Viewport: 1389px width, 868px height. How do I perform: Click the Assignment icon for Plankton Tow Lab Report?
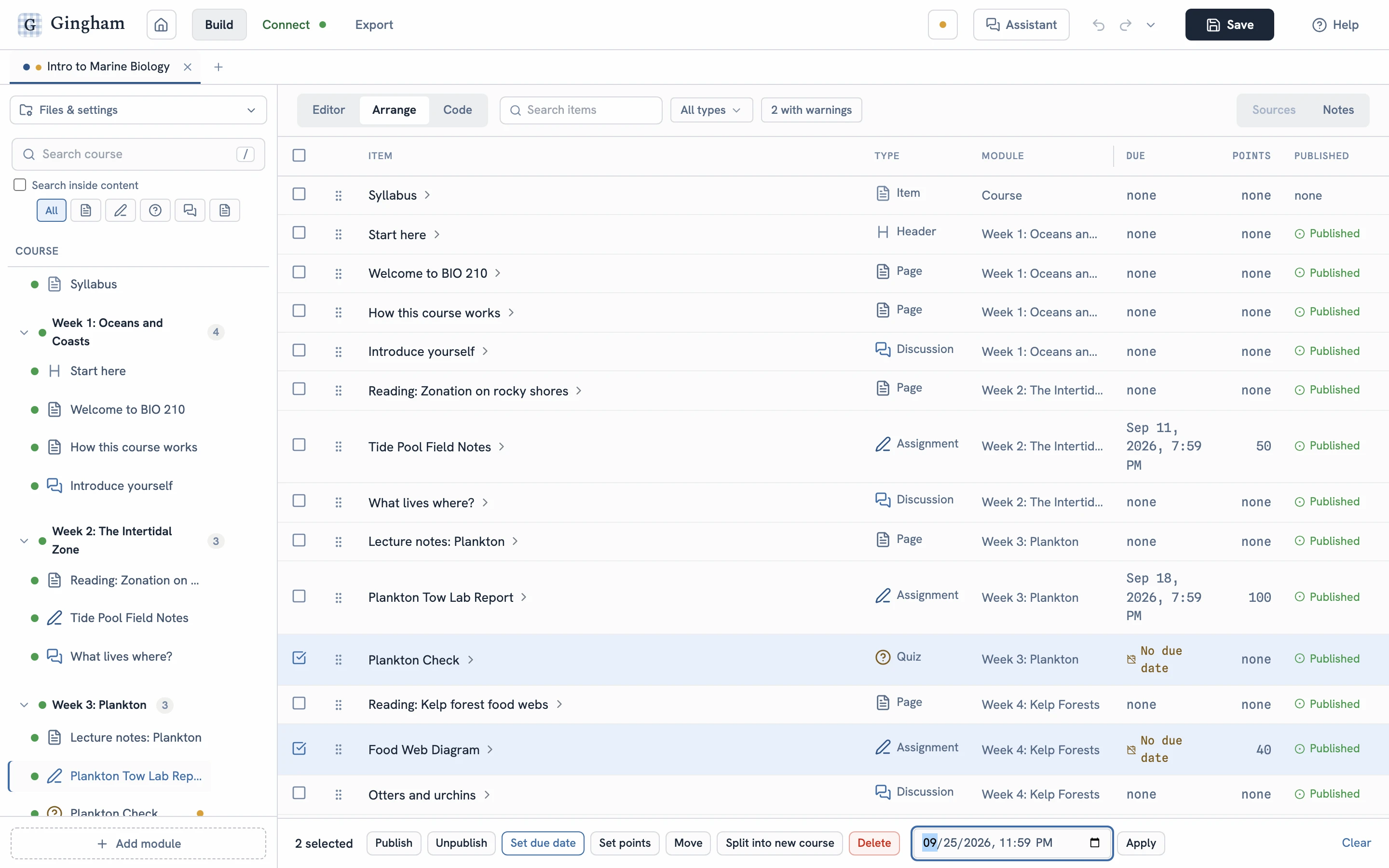883,596
